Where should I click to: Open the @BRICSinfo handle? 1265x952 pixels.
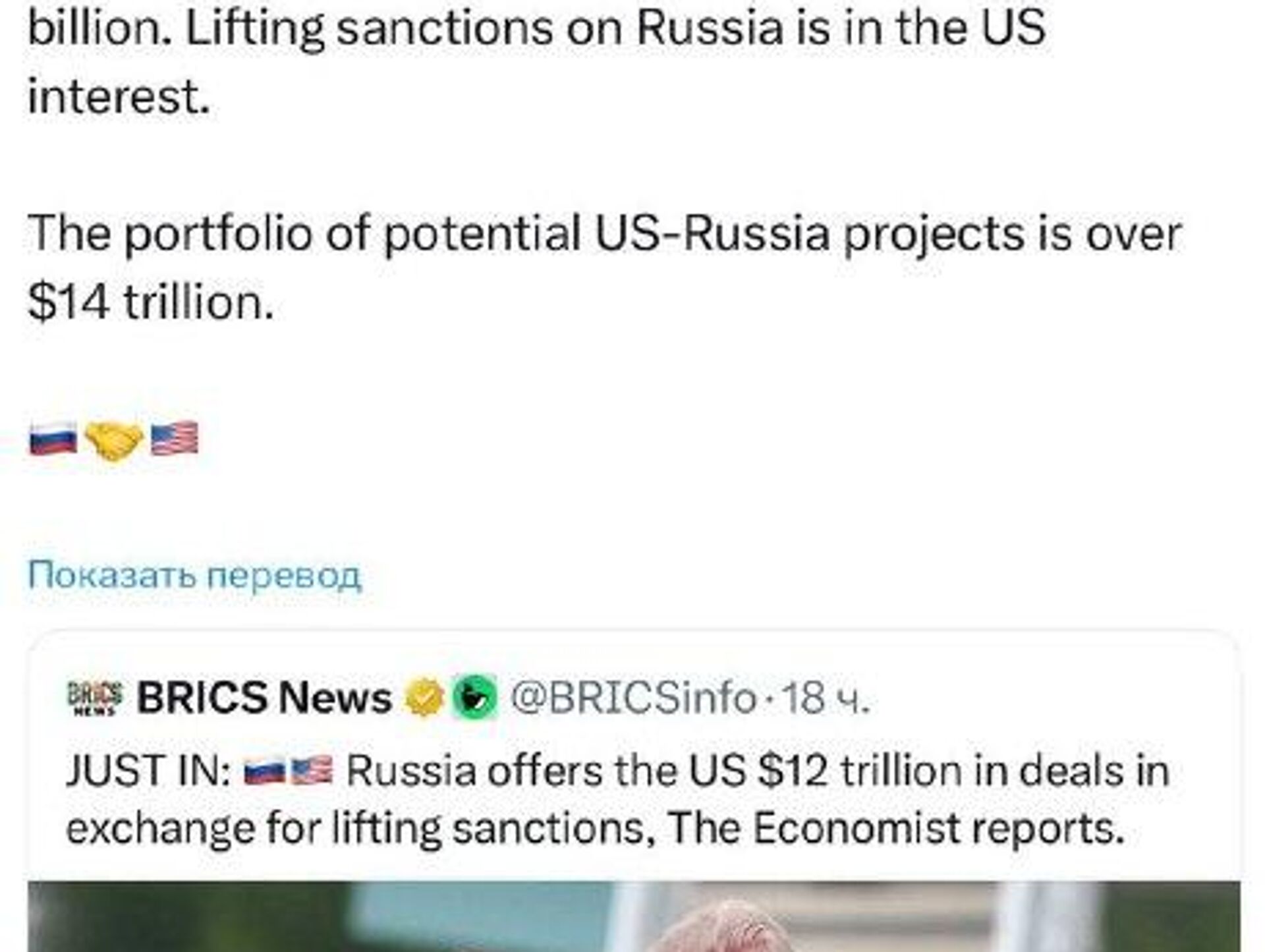pyautogui.click(x=632, y=698)
